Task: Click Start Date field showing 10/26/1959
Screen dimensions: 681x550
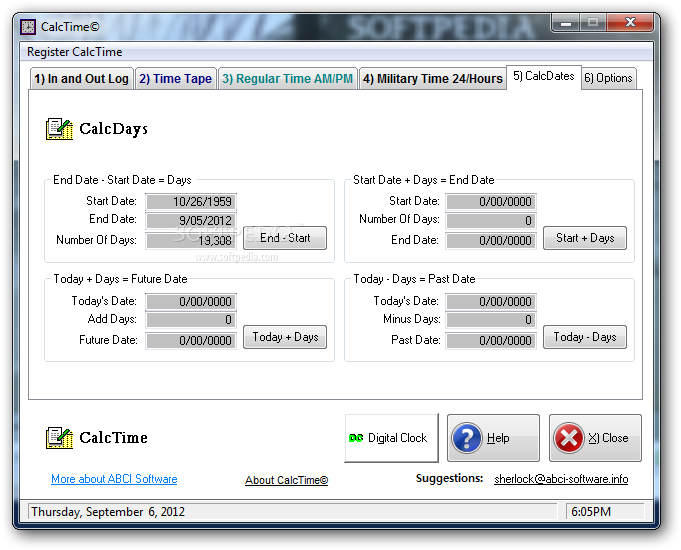Action: pyautogui.click(x=191, y=202)
